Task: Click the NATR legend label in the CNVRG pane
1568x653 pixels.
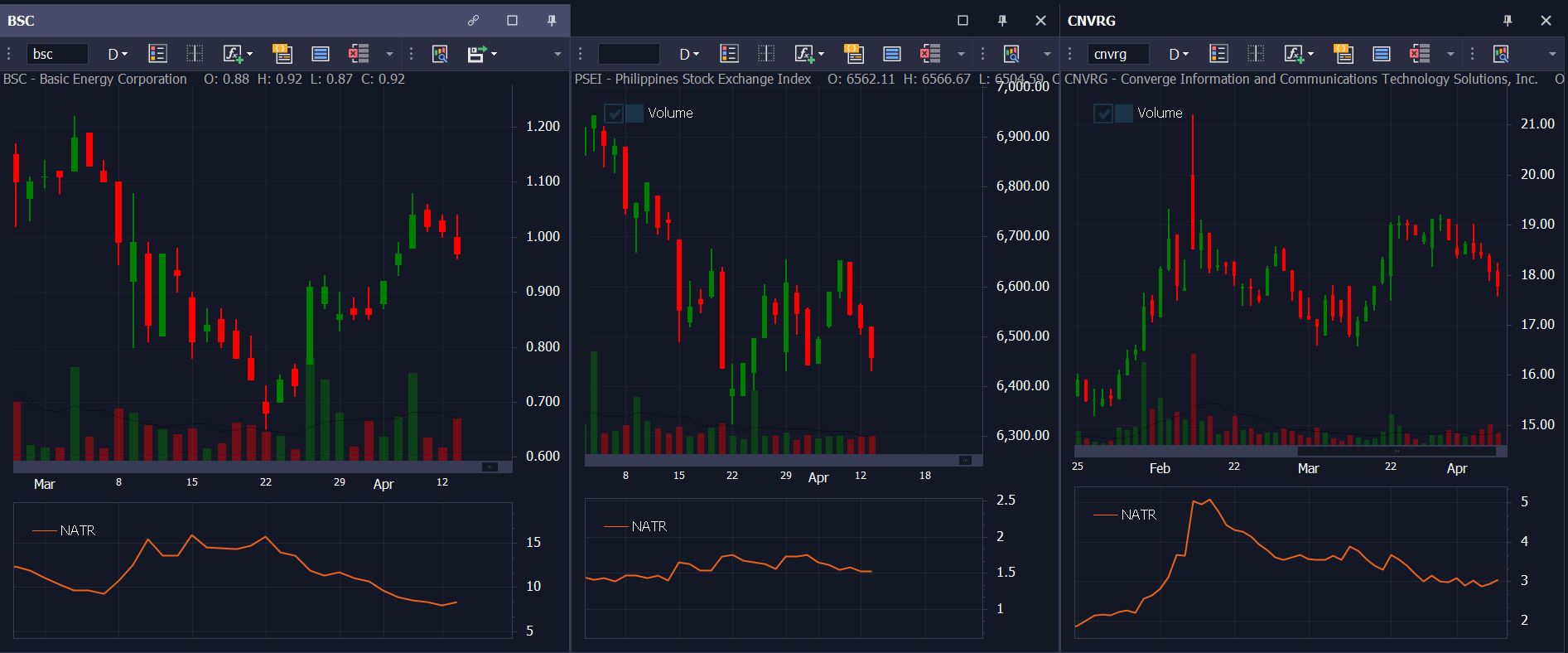Action: pos(1138,515)
